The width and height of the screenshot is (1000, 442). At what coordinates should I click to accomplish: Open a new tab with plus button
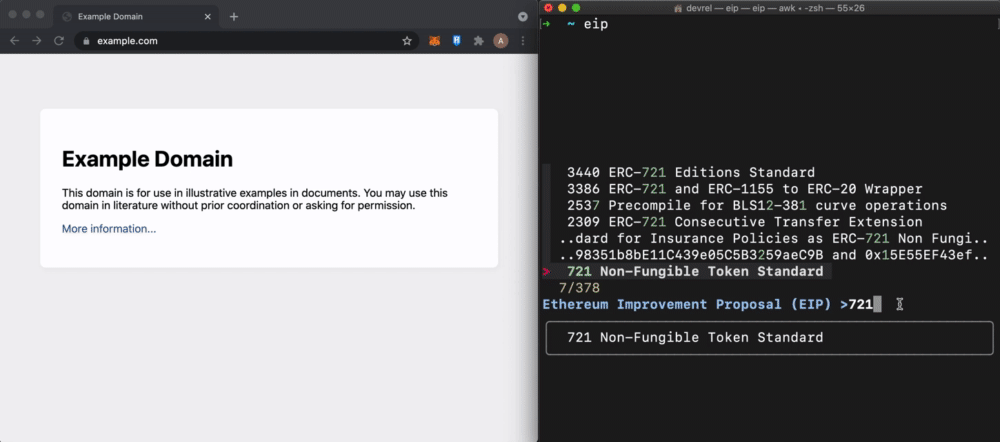click(x=233, y=17)
